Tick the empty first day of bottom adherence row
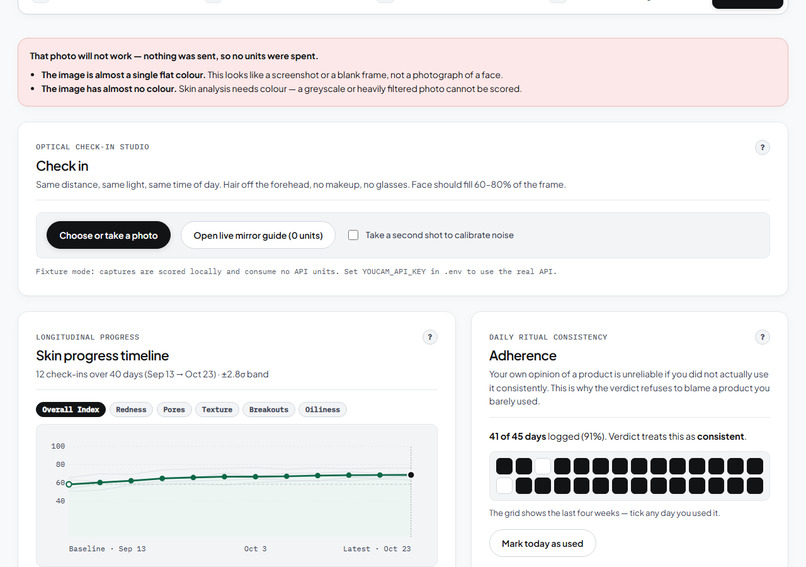806x567 pixels. 504,486
